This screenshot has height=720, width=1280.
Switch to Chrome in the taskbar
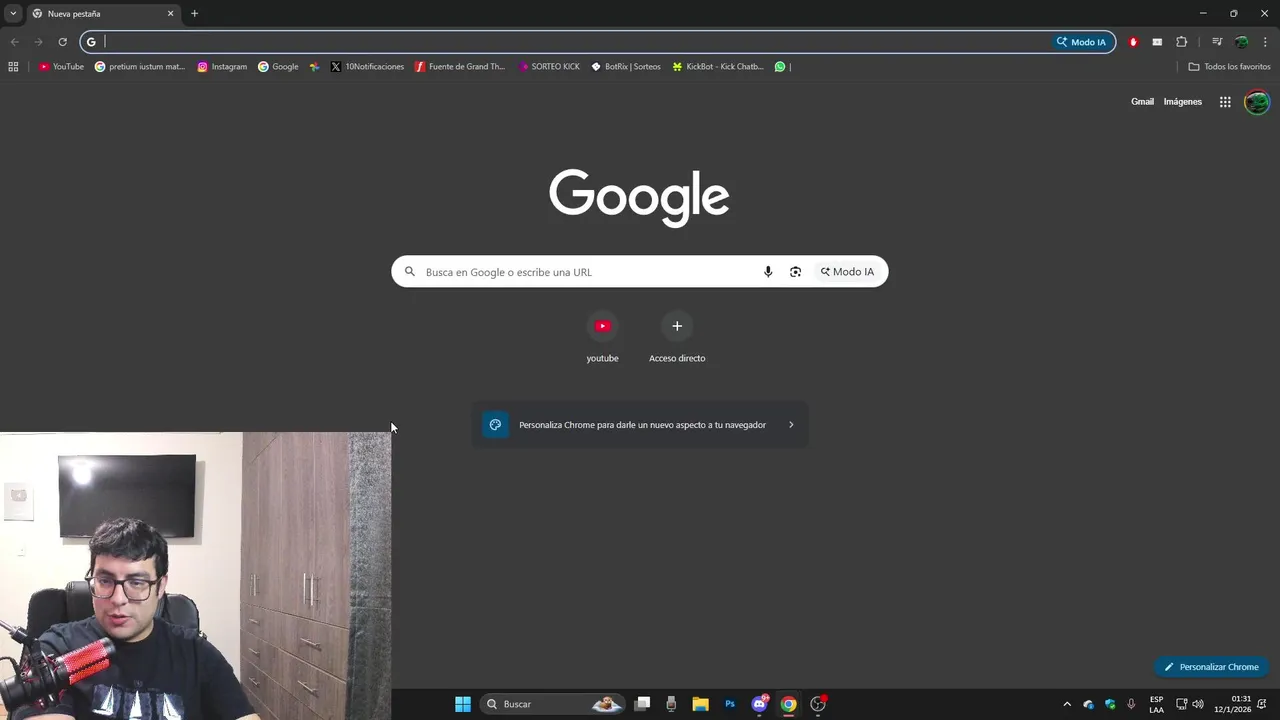click(789, 704)
